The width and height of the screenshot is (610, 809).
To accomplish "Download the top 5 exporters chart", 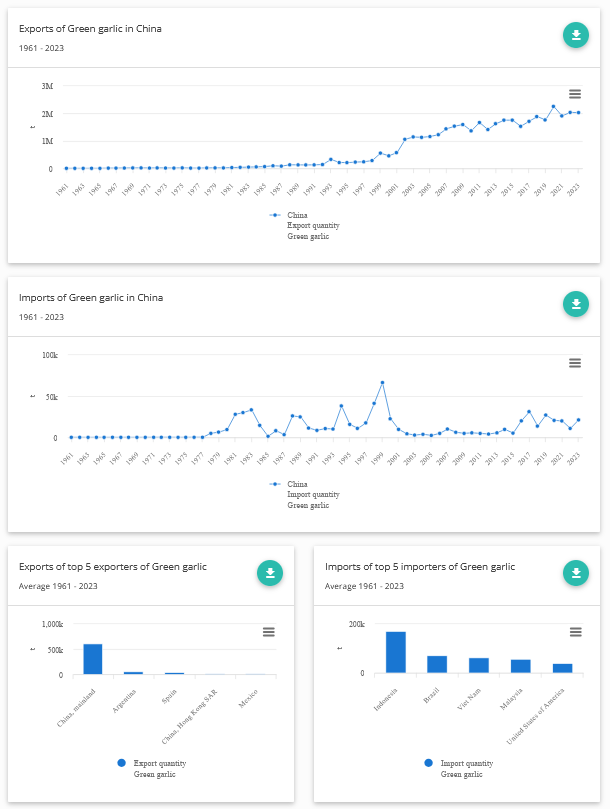I will click(270, 573).
